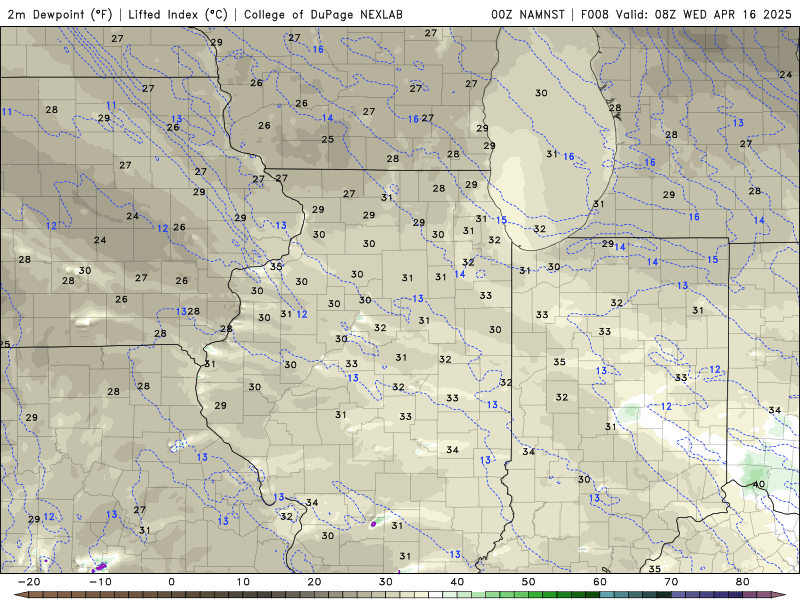
Task: Click the "Valid: 08Z WED APR 16 2025" text
Action: click(x=704, y=14)
